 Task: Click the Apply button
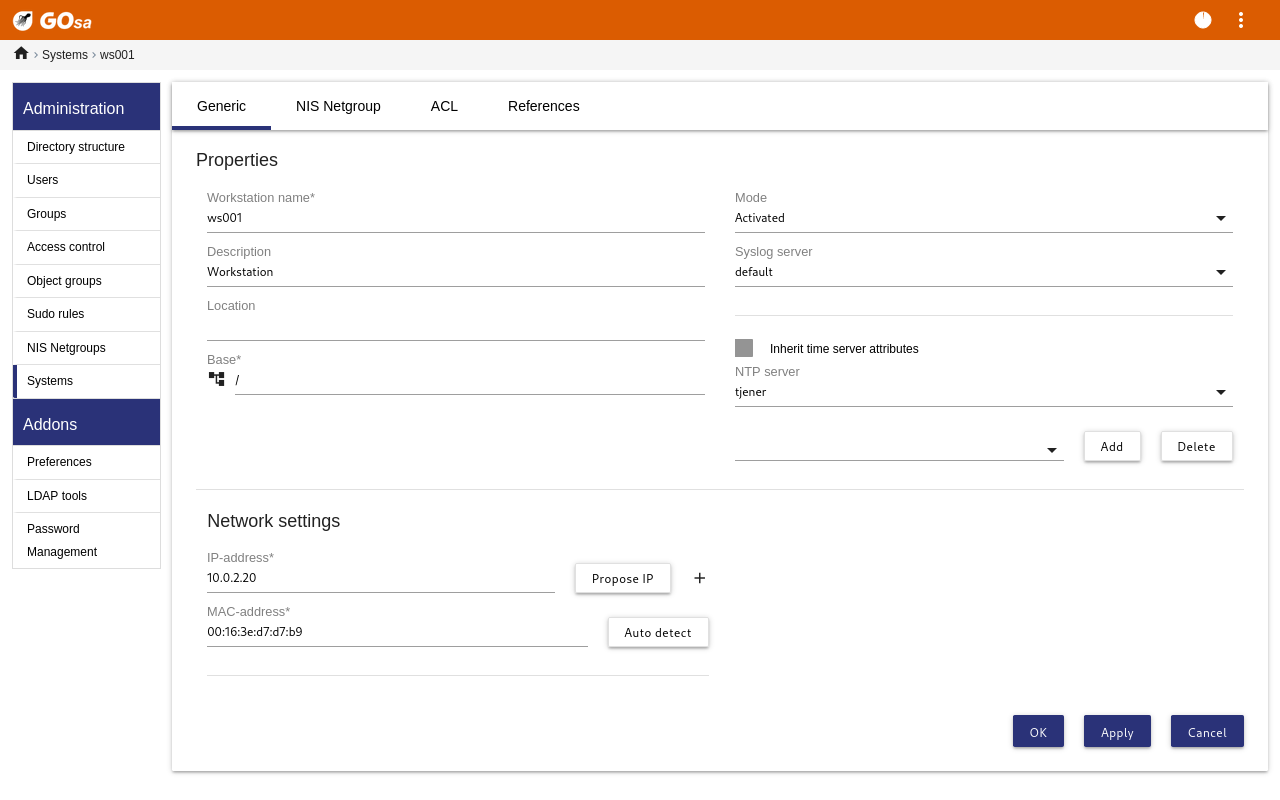pyautogui.click(x=1117, y=732)
